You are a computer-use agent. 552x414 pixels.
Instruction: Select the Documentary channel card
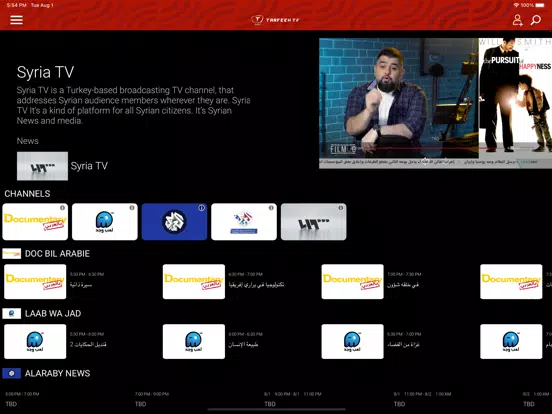tap(35, 222)
